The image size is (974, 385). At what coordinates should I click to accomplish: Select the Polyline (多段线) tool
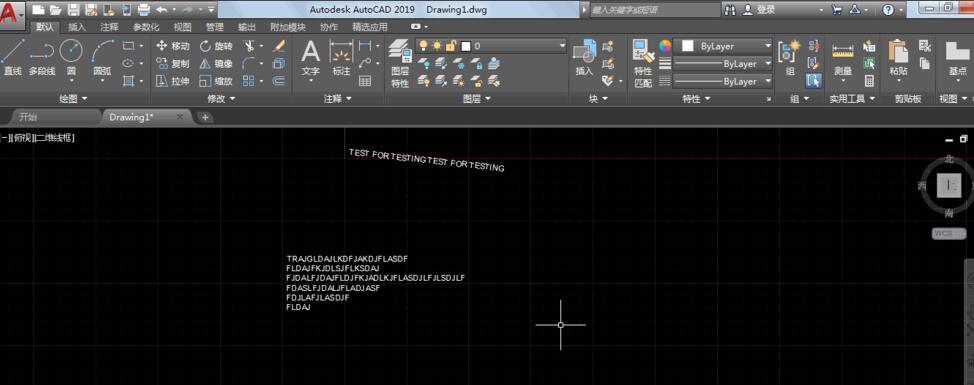(42, 58)
